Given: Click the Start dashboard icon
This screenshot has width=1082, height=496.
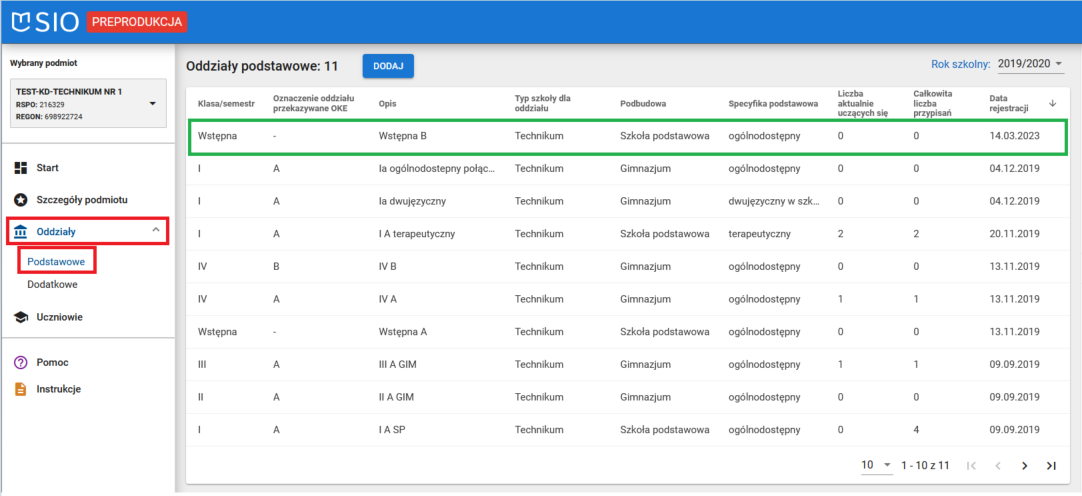Looking at the screenshot, I should [20, 167].
